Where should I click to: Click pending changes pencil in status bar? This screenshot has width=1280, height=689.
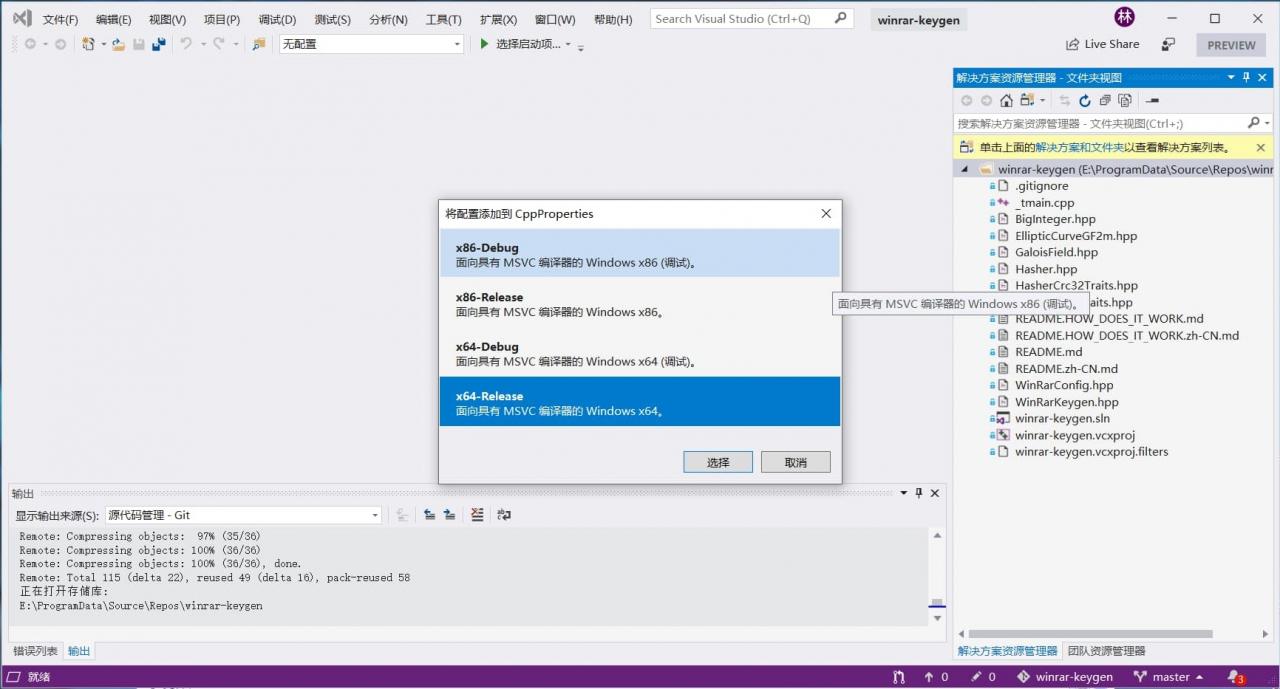pyautogui.click(x=976, y=677)
